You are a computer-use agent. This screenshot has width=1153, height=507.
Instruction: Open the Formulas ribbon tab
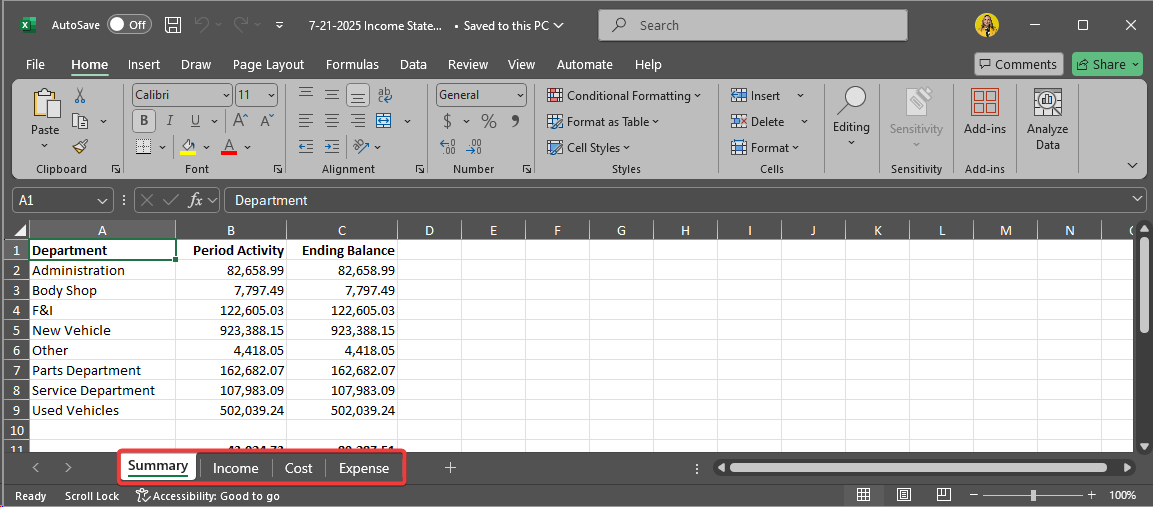click(x=352, y=64)
